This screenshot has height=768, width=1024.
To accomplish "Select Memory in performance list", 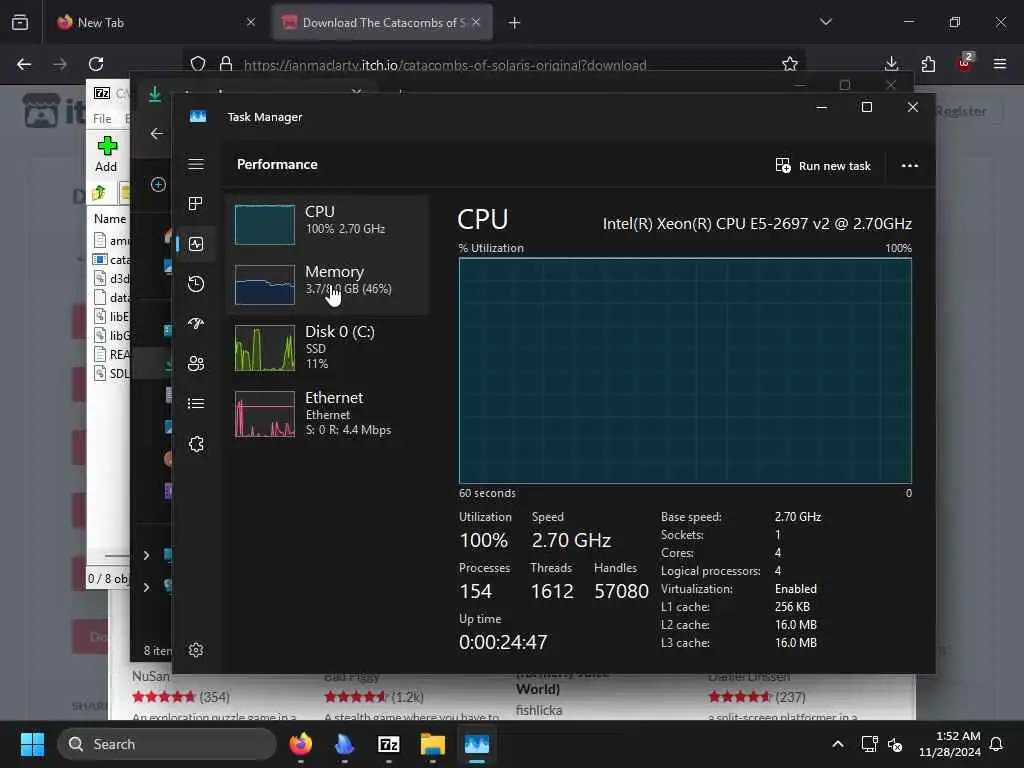I will [328, 284].
